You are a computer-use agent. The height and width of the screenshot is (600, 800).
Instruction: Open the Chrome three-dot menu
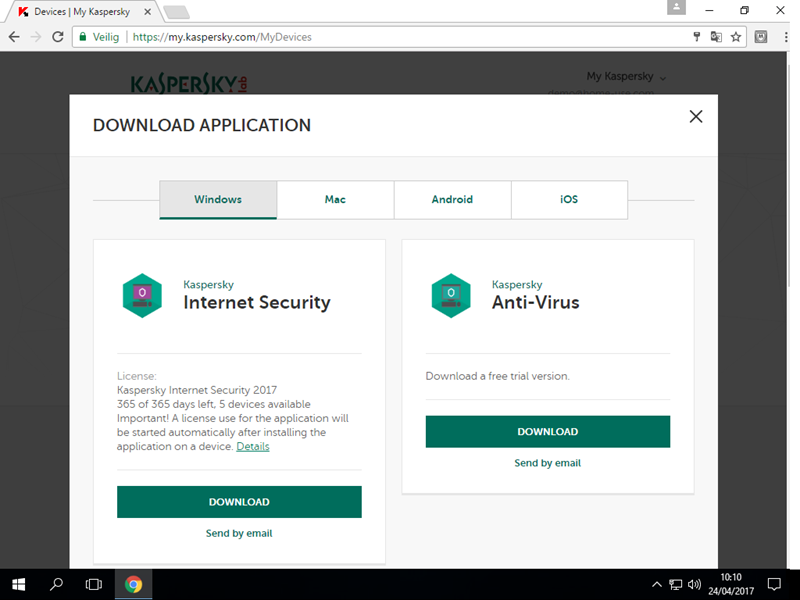(784, 37)
